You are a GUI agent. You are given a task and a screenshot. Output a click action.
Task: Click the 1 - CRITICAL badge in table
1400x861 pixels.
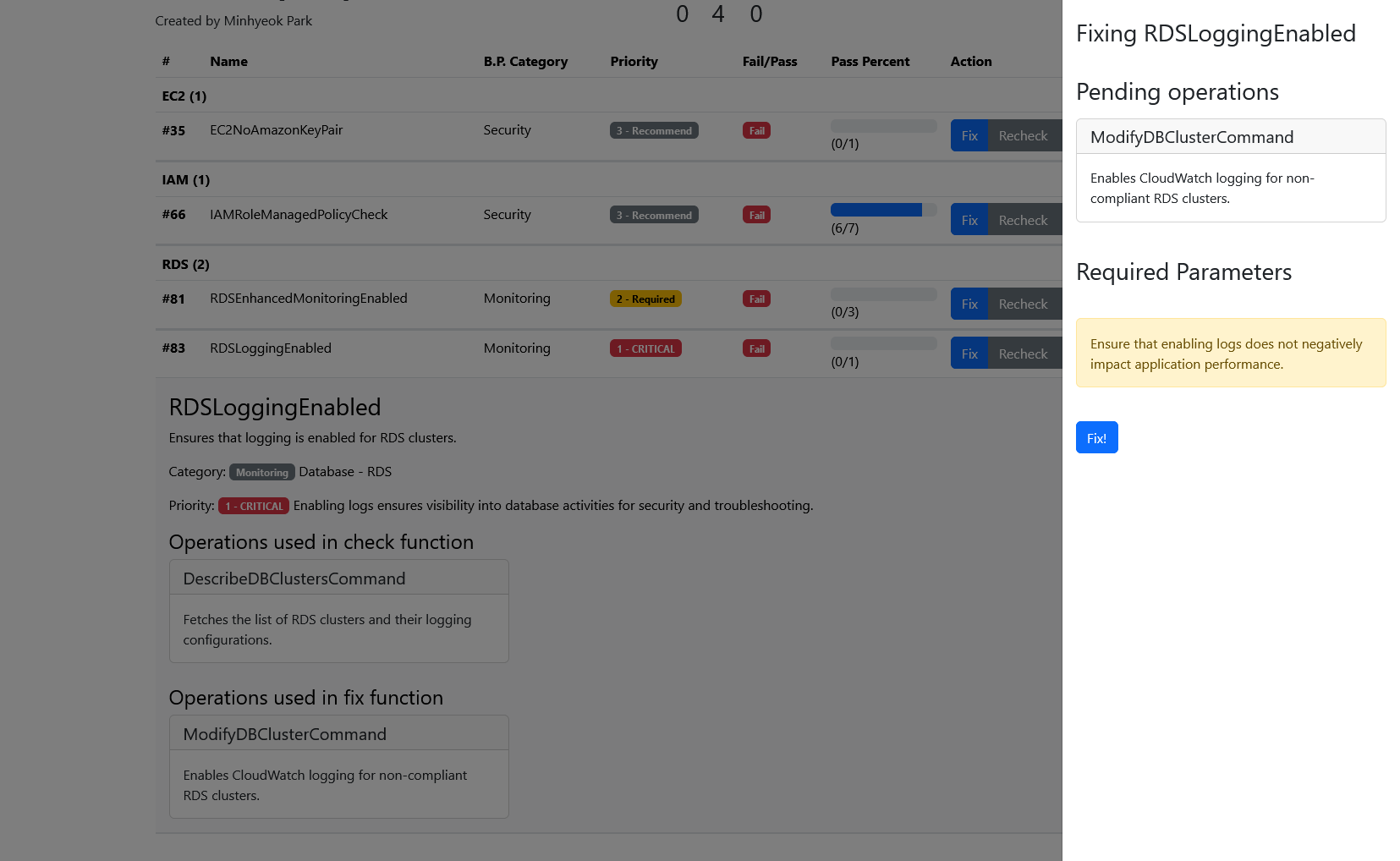click(645, 348)
